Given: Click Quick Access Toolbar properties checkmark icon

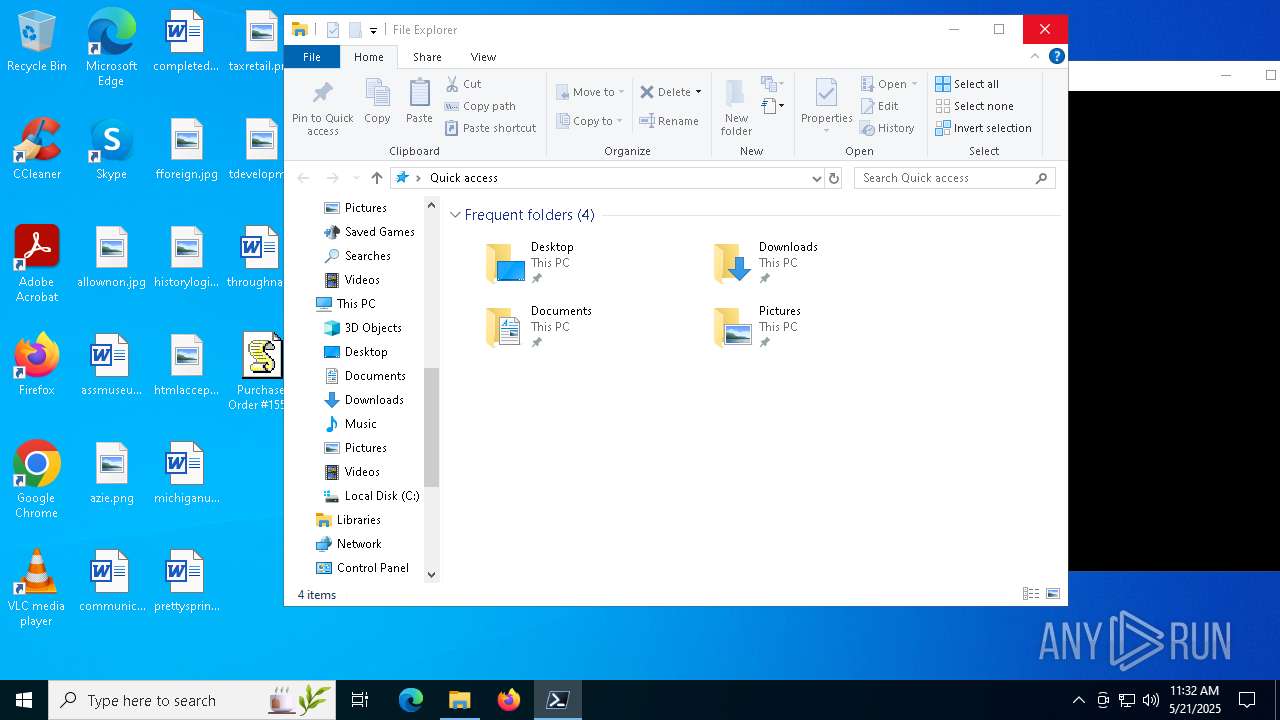Looking at the screenshot, I should pos(333,30).
